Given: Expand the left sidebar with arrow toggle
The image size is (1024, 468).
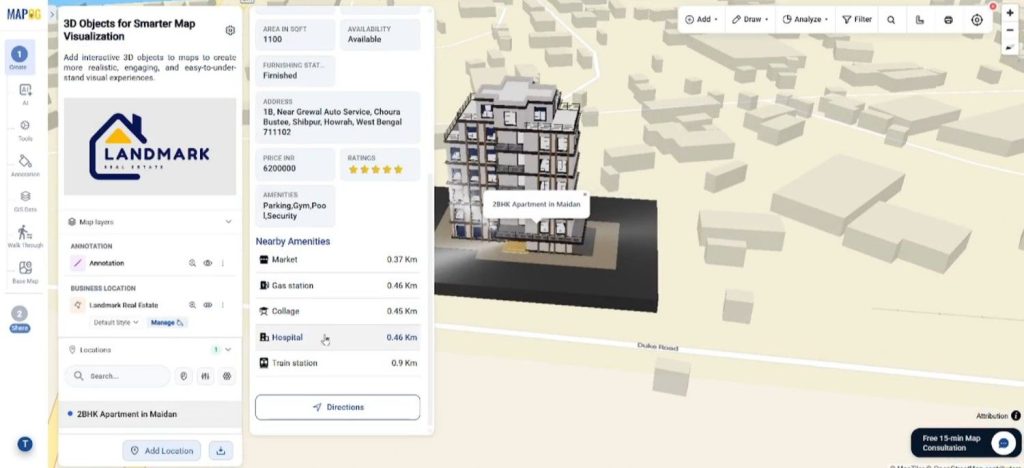Looking at the screenshot, I should tap(52, 14).
